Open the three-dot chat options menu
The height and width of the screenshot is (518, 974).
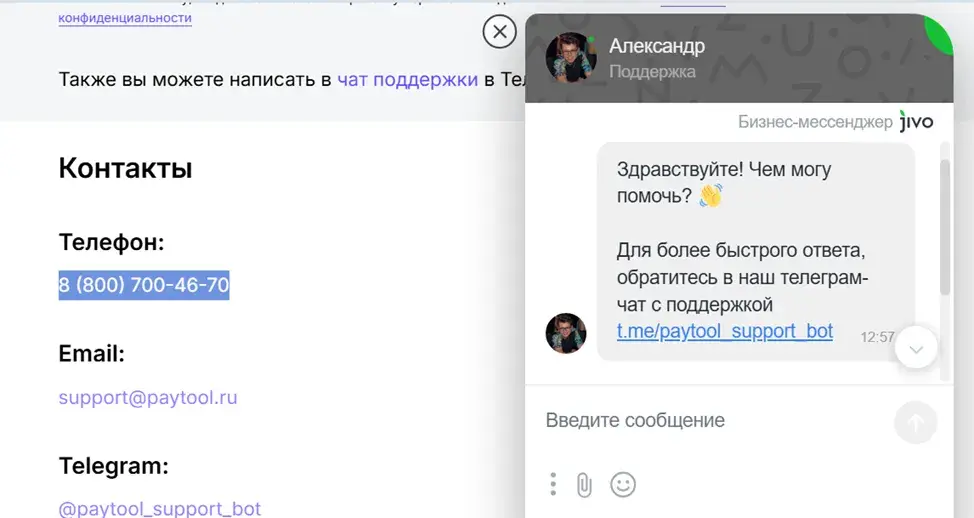553,484
